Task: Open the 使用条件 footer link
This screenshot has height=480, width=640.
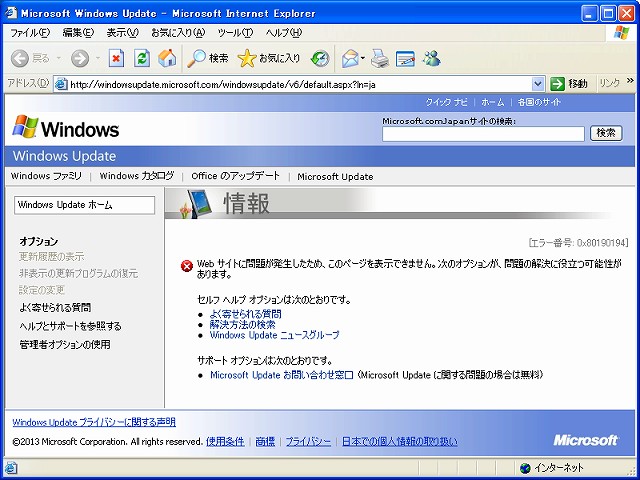Action: coord(225,442)
